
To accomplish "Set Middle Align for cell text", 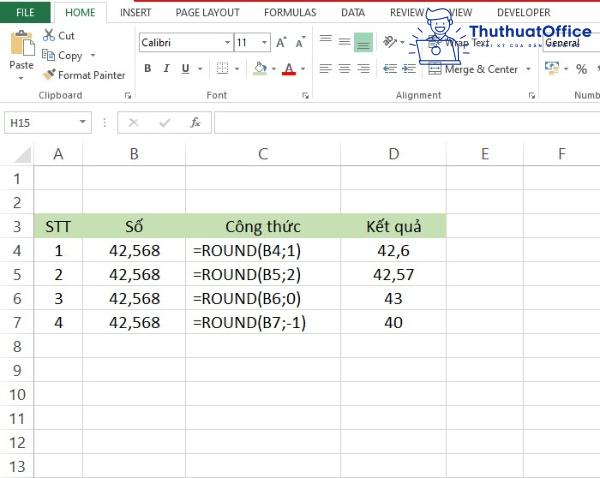I will coord(344,41).
